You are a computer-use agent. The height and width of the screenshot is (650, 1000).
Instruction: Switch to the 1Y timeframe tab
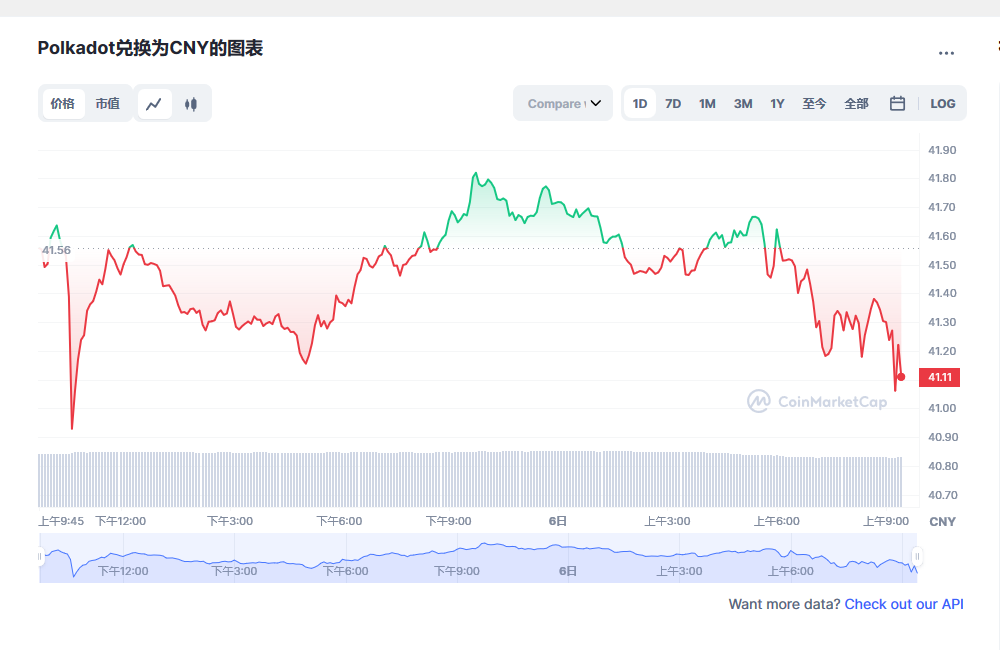tap(777, 103)
